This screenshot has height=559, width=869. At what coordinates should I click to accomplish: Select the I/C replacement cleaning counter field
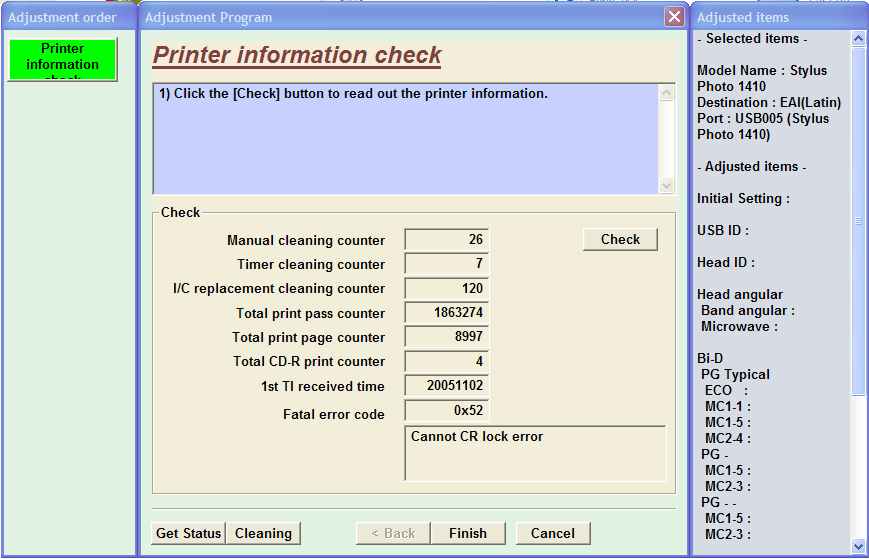coord(447,288)
